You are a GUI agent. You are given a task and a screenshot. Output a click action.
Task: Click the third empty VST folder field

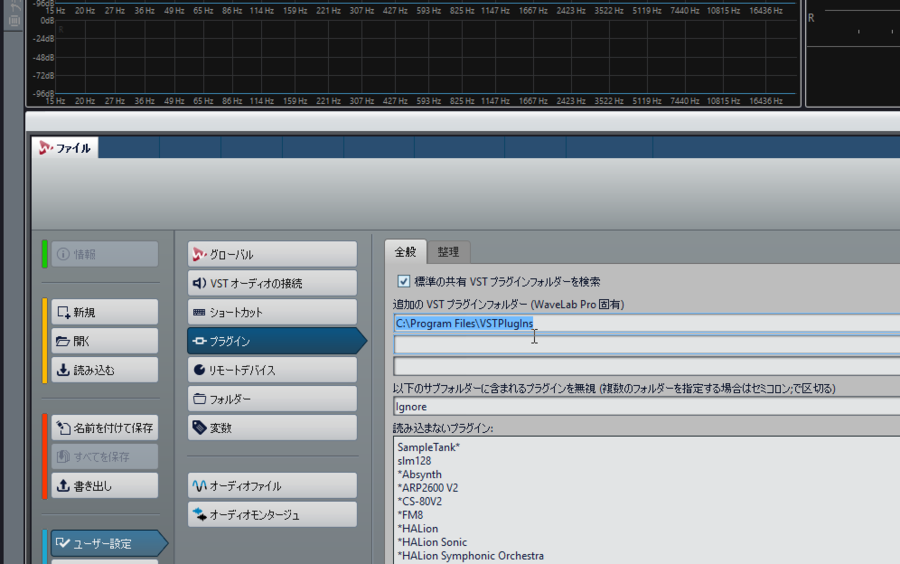(646, 366)
